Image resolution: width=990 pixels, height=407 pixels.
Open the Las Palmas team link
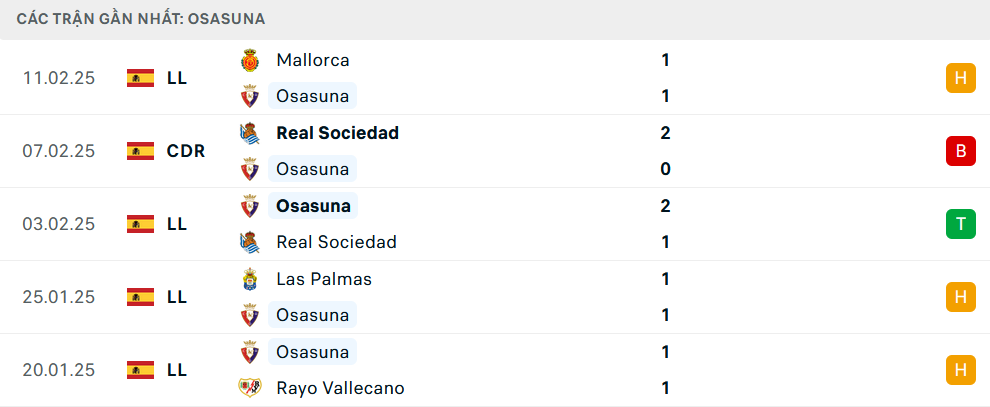[x=324, y=279]
